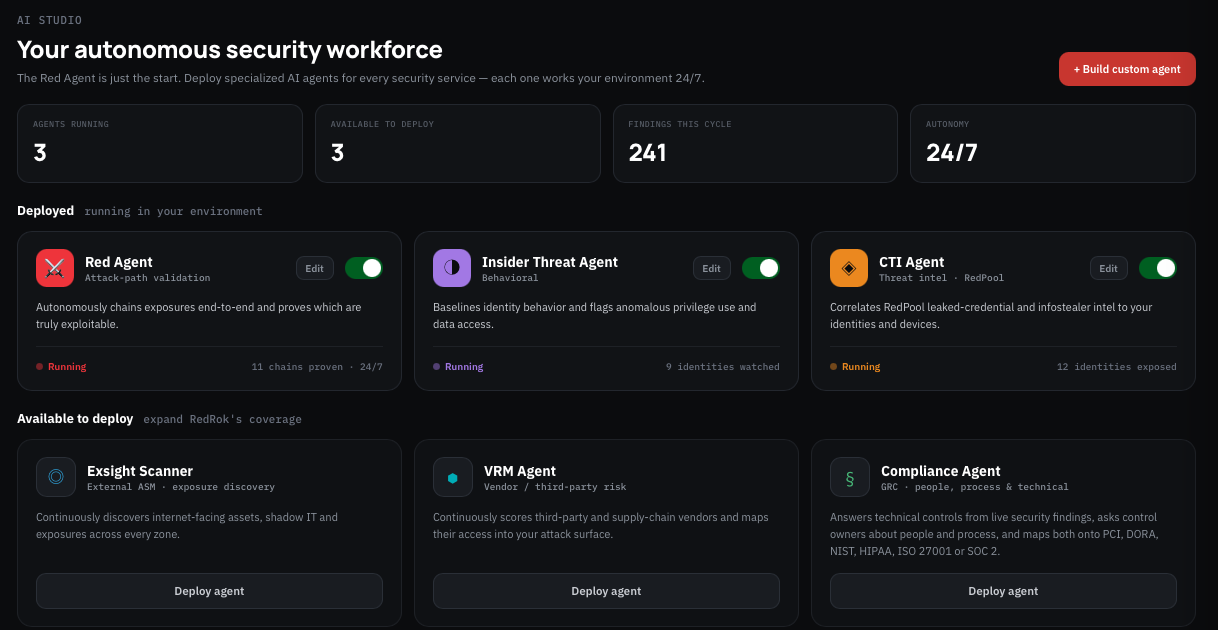
Task: Click 'External ASM · exposure discovery' subtitle
Action: 180,487
